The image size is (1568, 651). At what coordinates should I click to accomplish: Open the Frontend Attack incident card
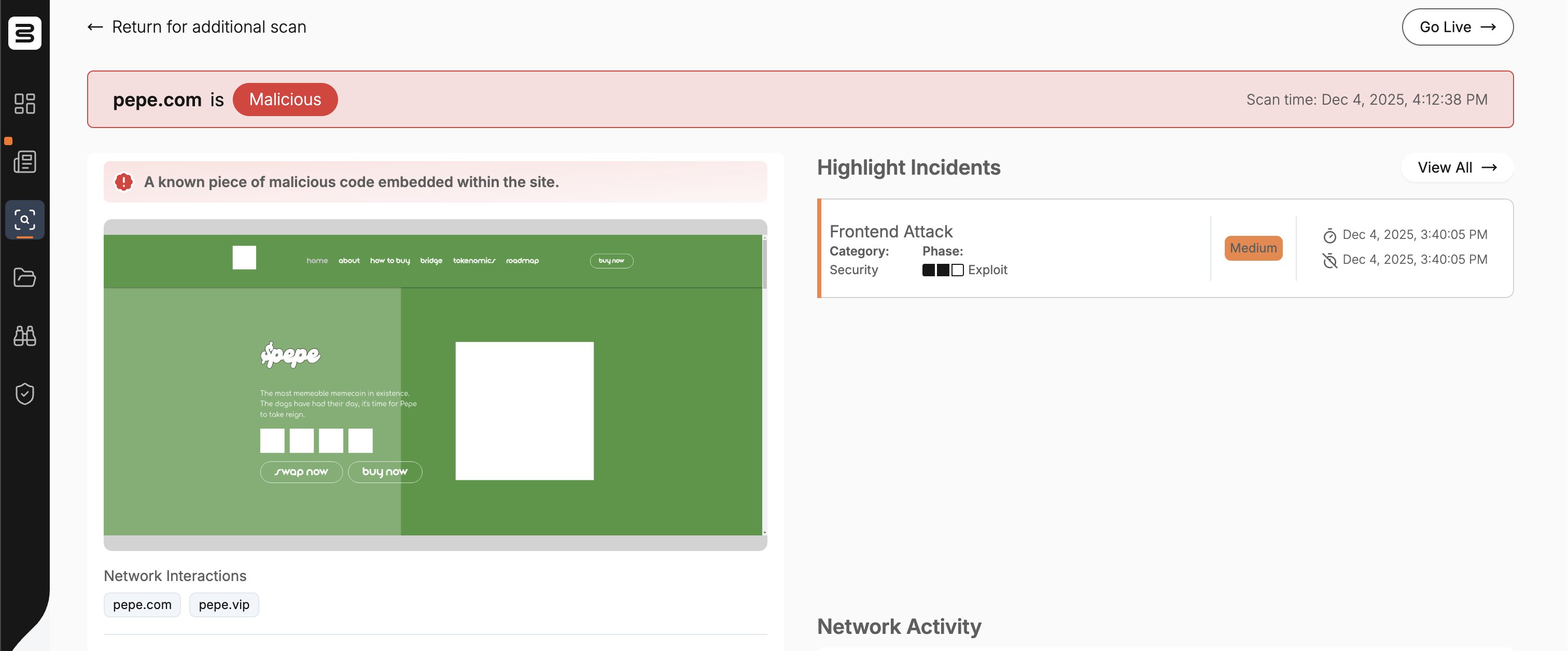coord(1011,248)
